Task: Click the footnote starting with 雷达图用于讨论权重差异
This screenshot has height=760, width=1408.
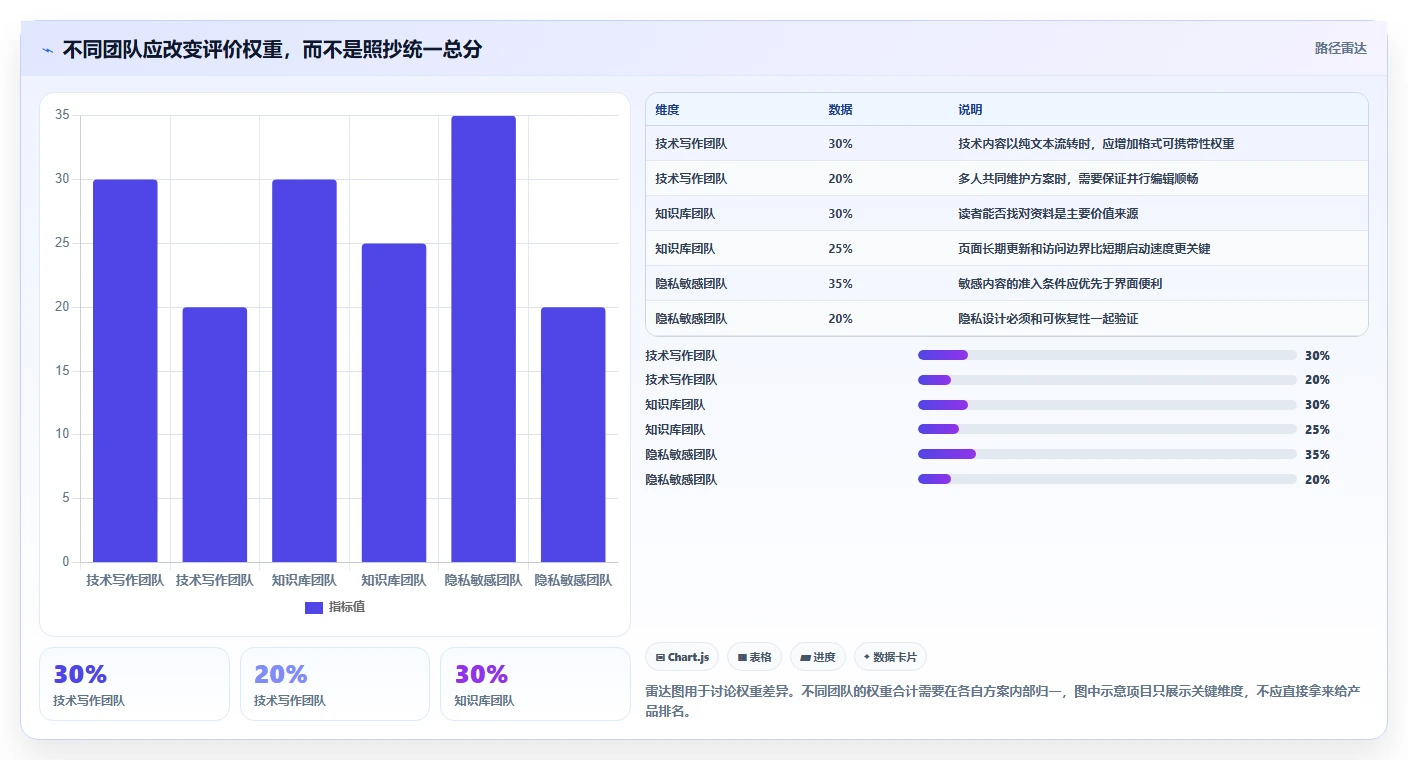Action: point(1003,702)
